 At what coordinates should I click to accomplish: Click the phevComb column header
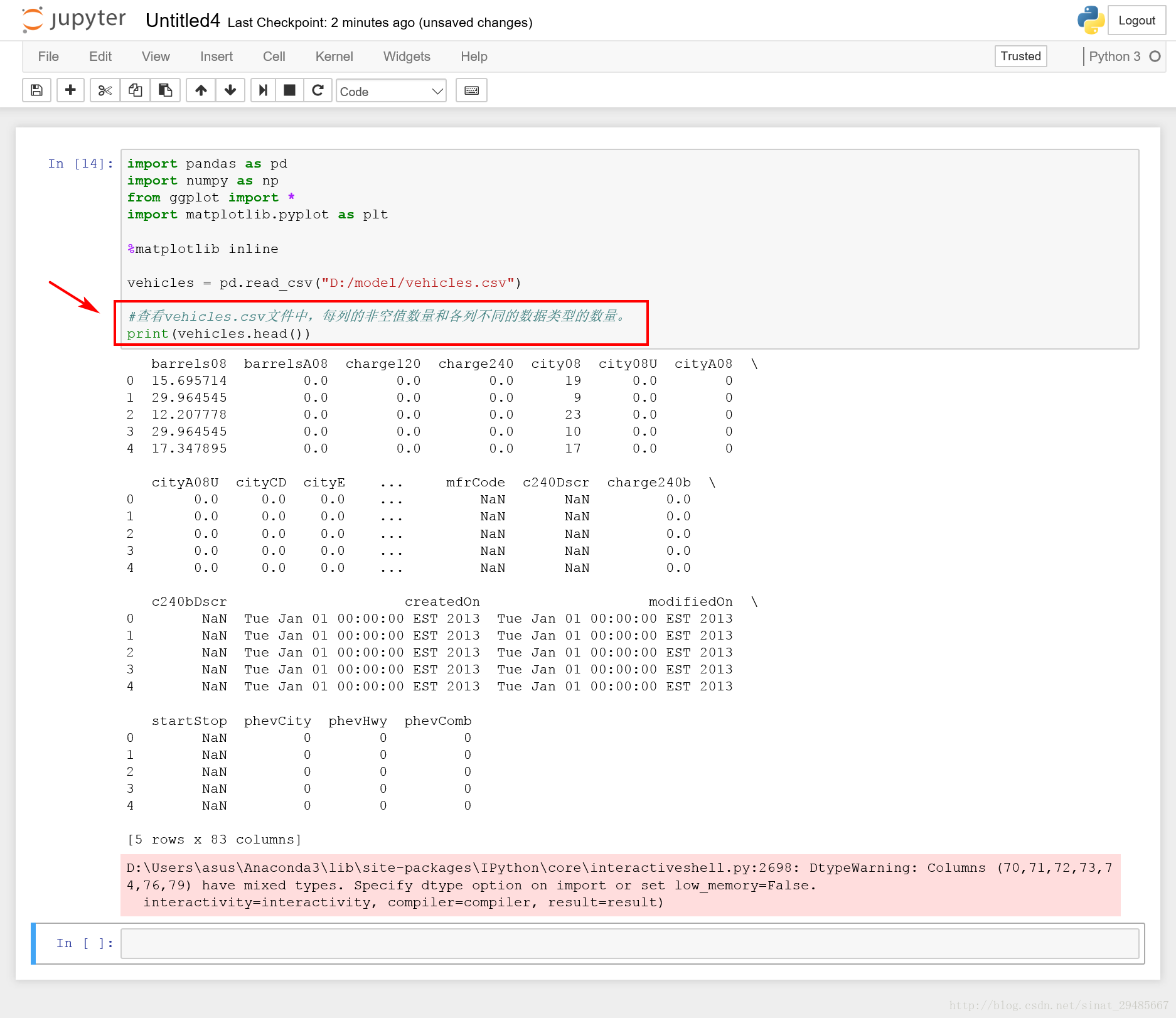[x=437, y=721]
